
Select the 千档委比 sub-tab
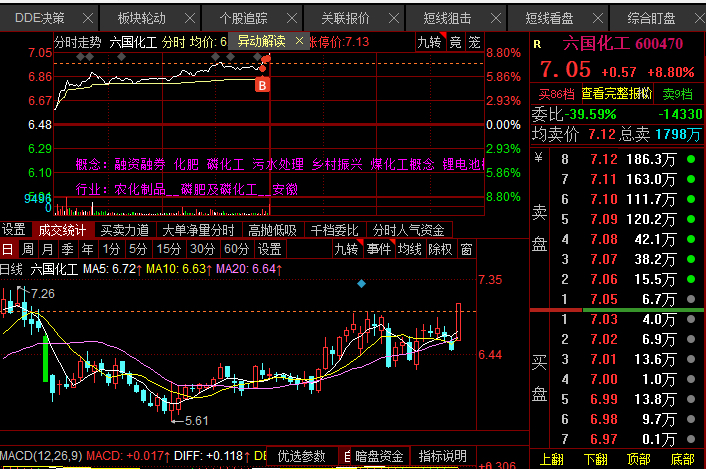(x=335, y=230)
